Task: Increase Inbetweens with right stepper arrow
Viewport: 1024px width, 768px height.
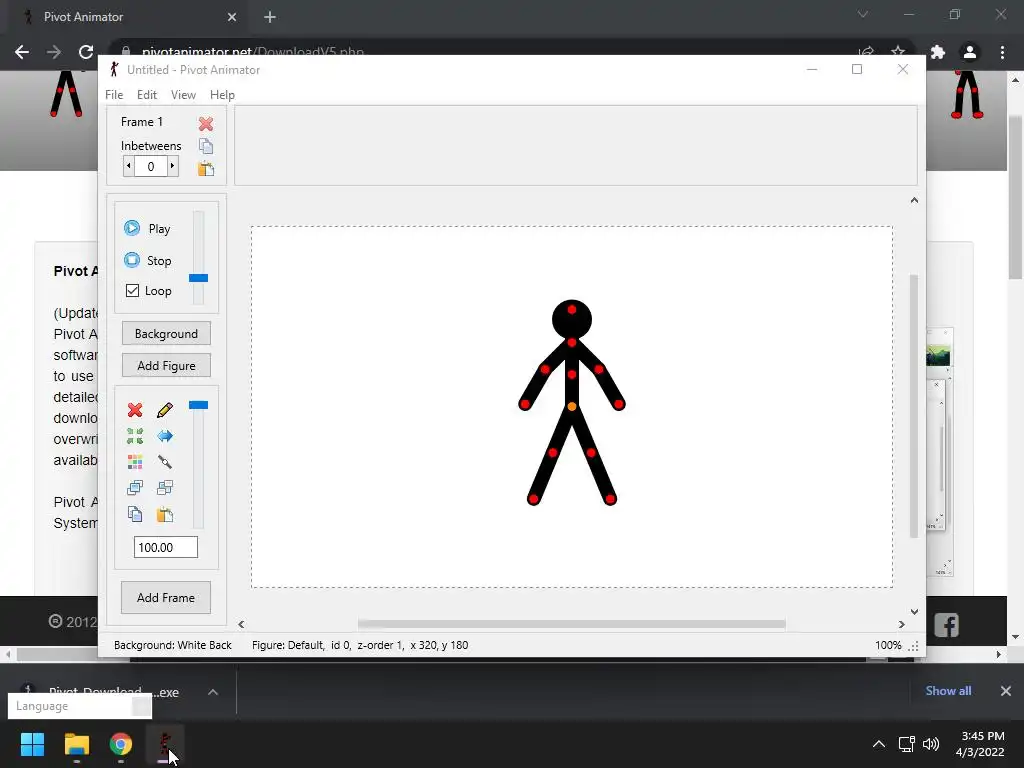Action: (x=172, y=166)
